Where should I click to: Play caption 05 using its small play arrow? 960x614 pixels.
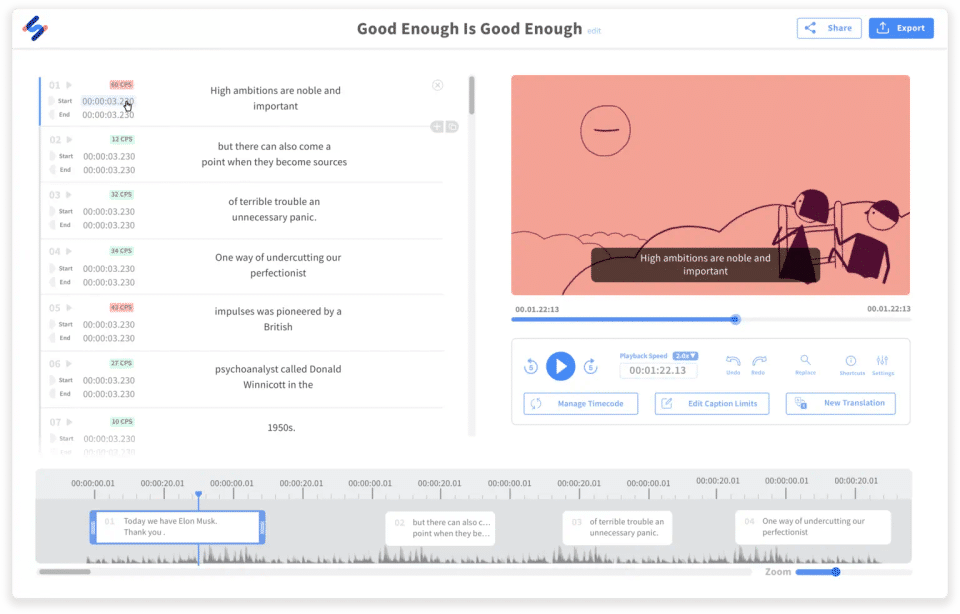point(69,307)
